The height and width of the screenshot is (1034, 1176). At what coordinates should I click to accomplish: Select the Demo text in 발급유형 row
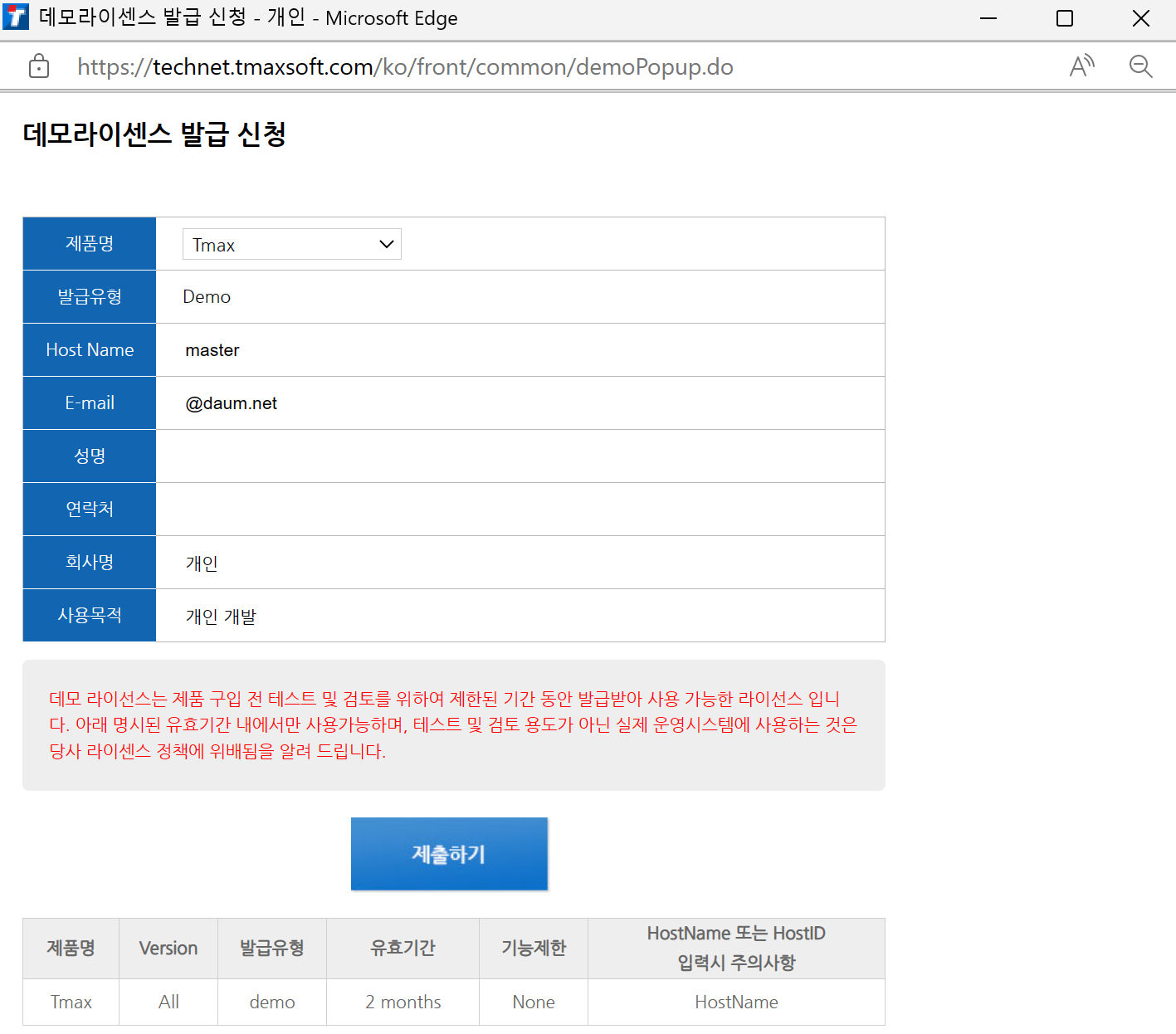click(x=207, y=297)
